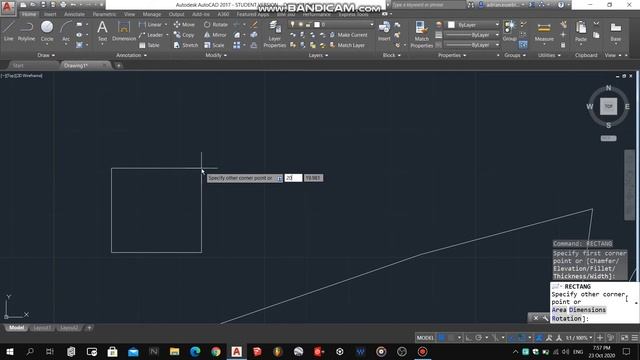This screenshot has height=360, width=640.
Task: Toggle annotation visibility in status bar
Action: [x=539, y=338]
